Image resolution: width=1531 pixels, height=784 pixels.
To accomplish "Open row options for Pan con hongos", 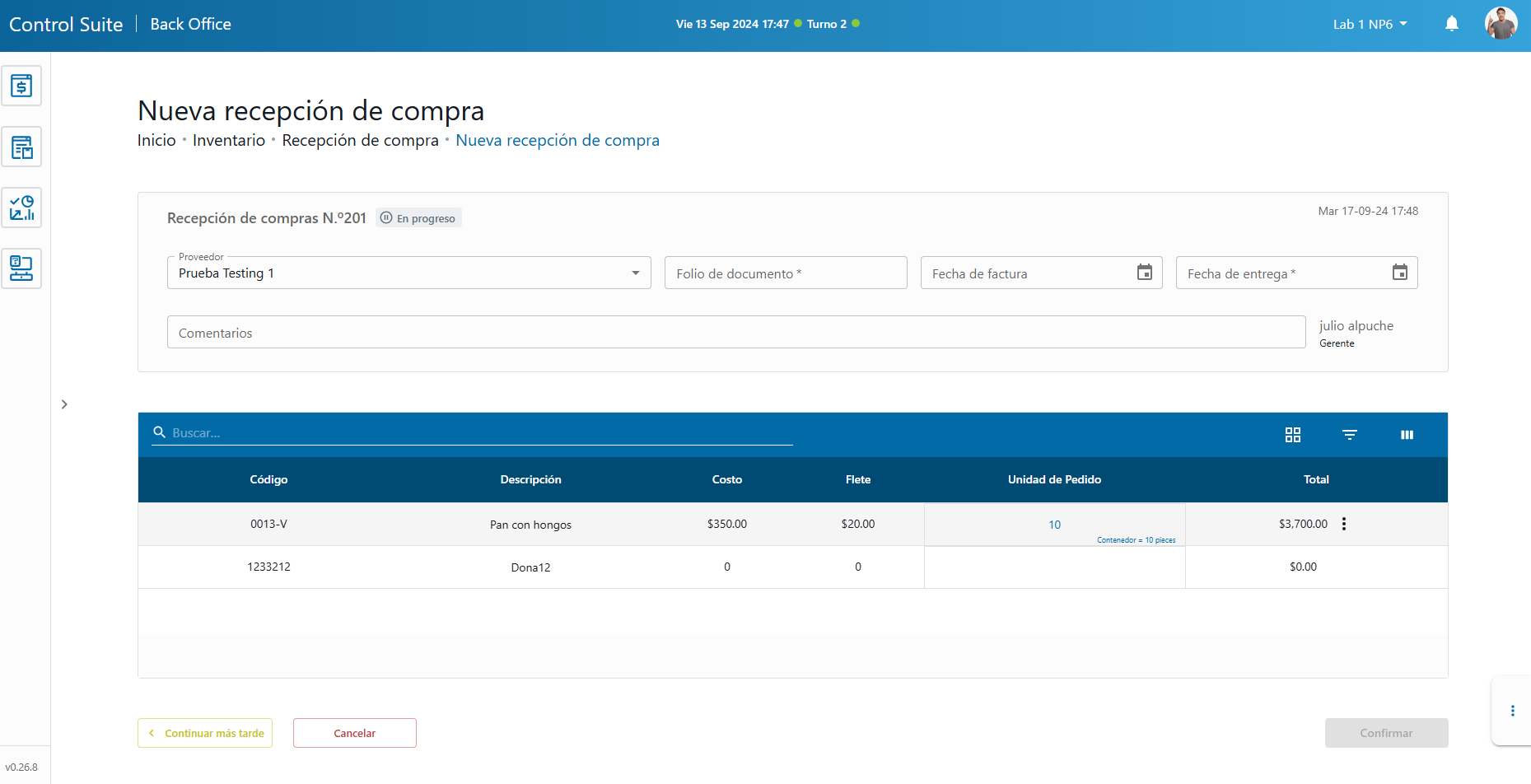I will (1343, 524).
